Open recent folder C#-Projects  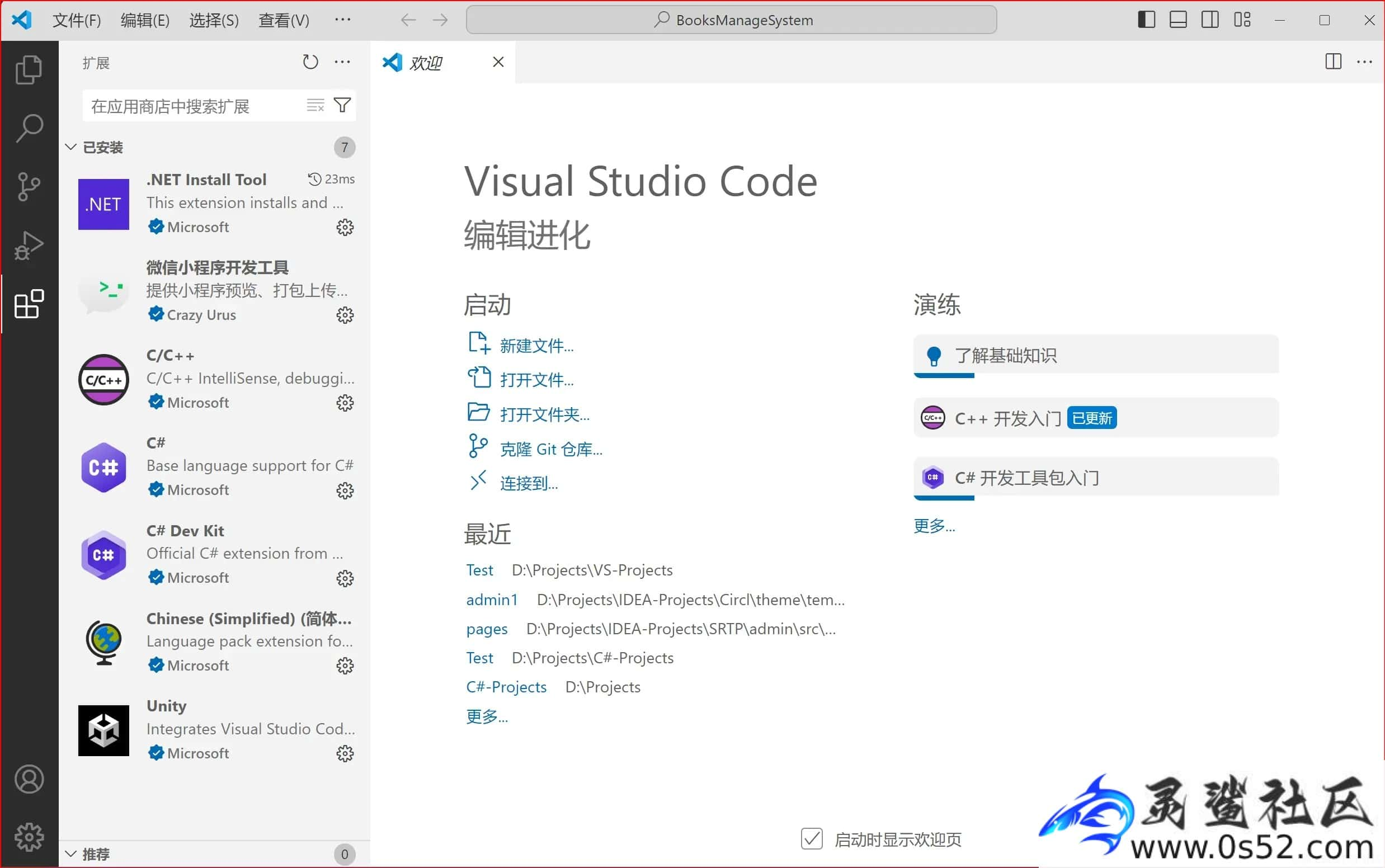(x=506, y=687)
